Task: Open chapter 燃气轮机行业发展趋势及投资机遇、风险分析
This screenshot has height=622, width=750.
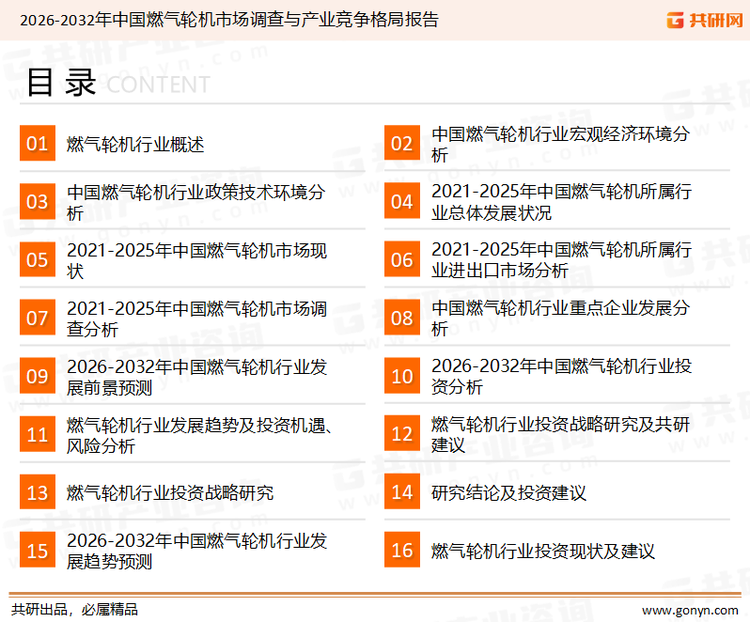Action: coord(199,435)
